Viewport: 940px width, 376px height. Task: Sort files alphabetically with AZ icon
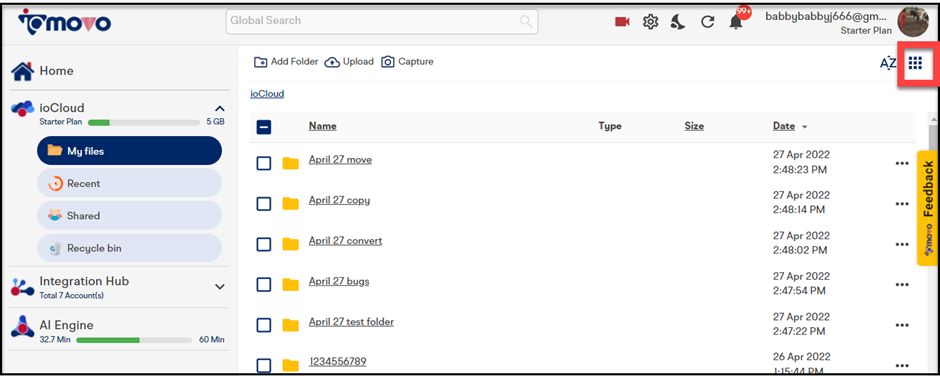coord(888,63)
